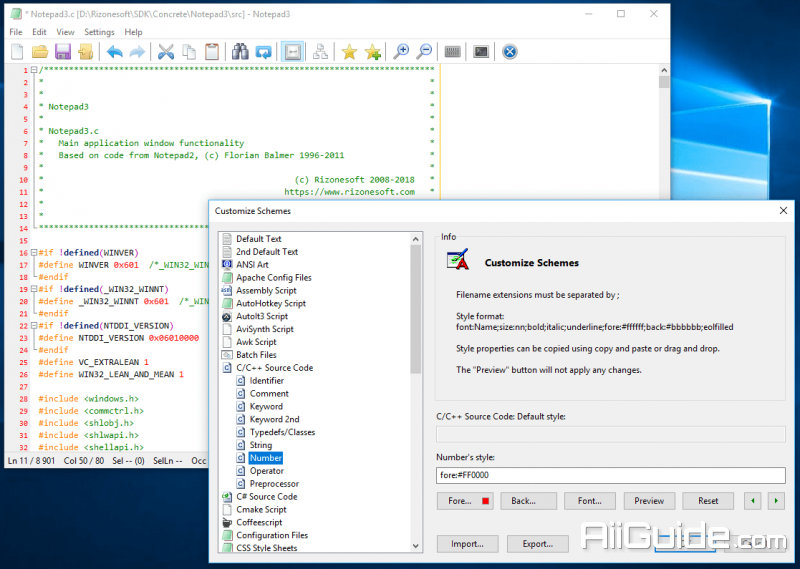Select the Comment style item
The height and width of the screenshot is (569, 800).
click(269, 393)
